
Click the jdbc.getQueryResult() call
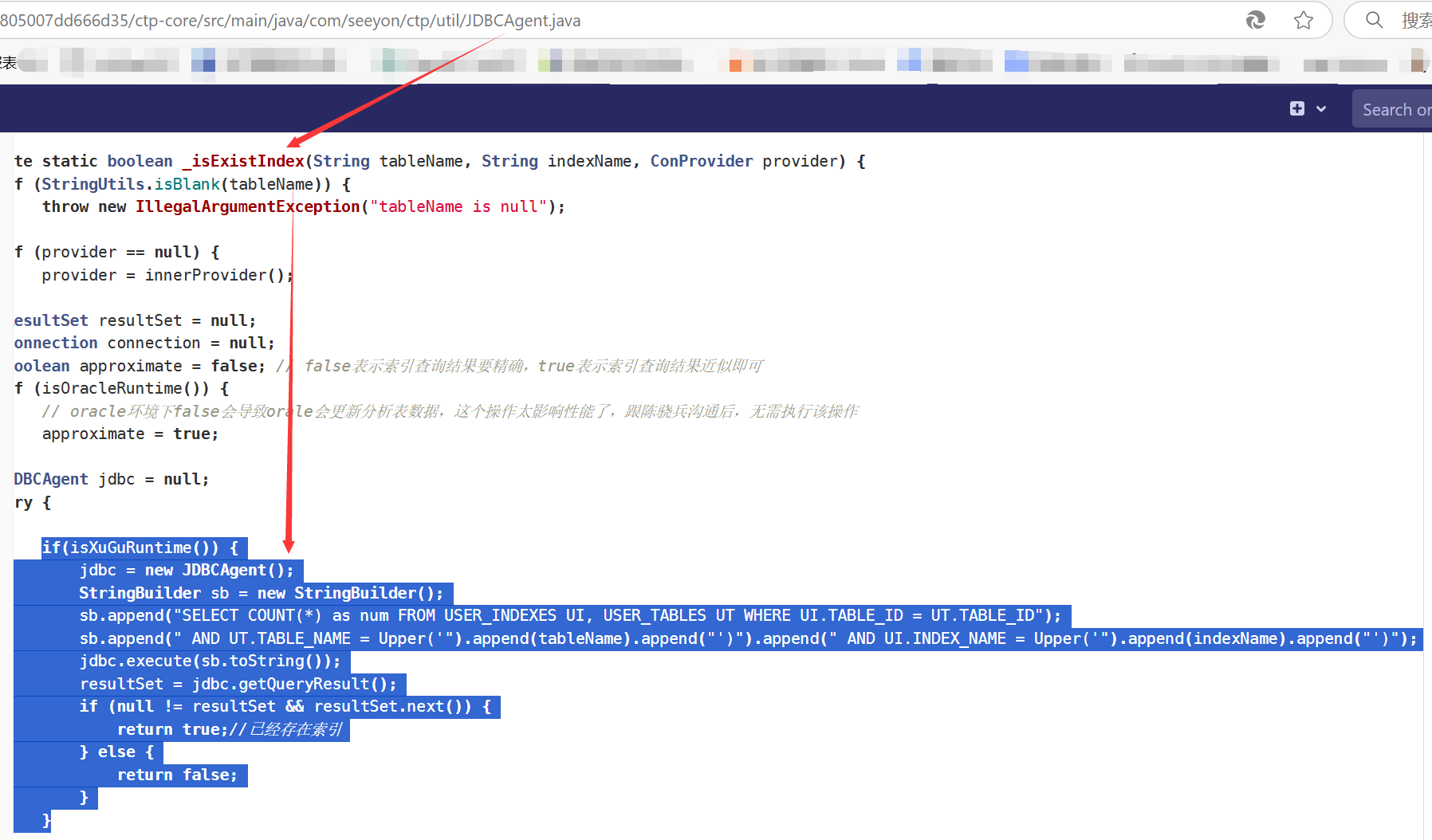[293, 684]
